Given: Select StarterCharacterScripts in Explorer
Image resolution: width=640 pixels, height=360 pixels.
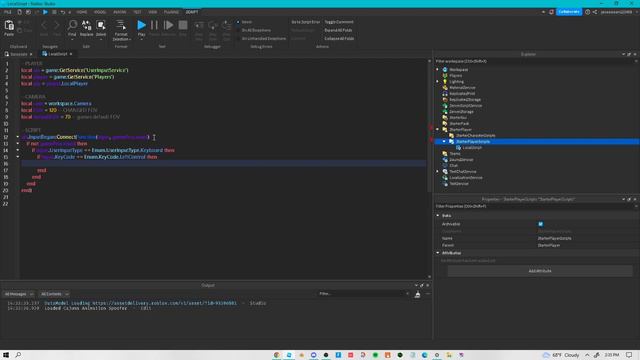Looking at the screenshot, I should coord(476,136).
